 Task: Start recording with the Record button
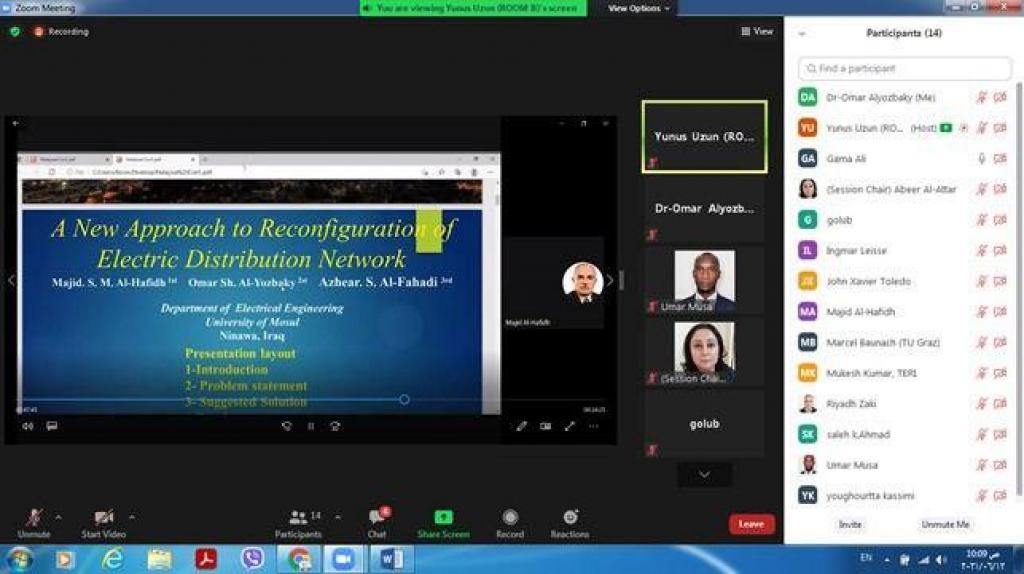(x=510, y=518)
